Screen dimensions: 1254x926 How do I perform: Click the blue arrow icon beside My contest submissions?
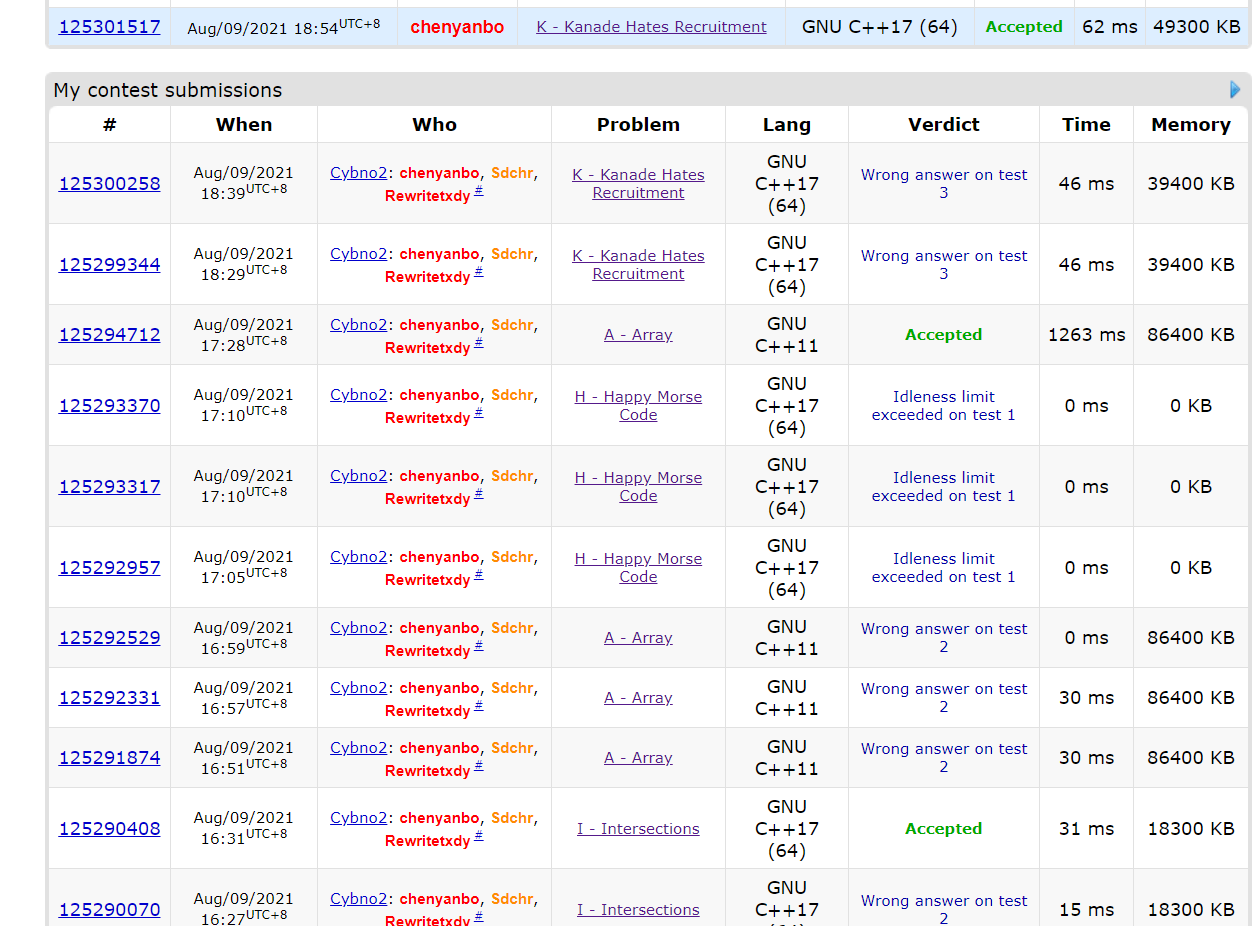[1235, 90]
